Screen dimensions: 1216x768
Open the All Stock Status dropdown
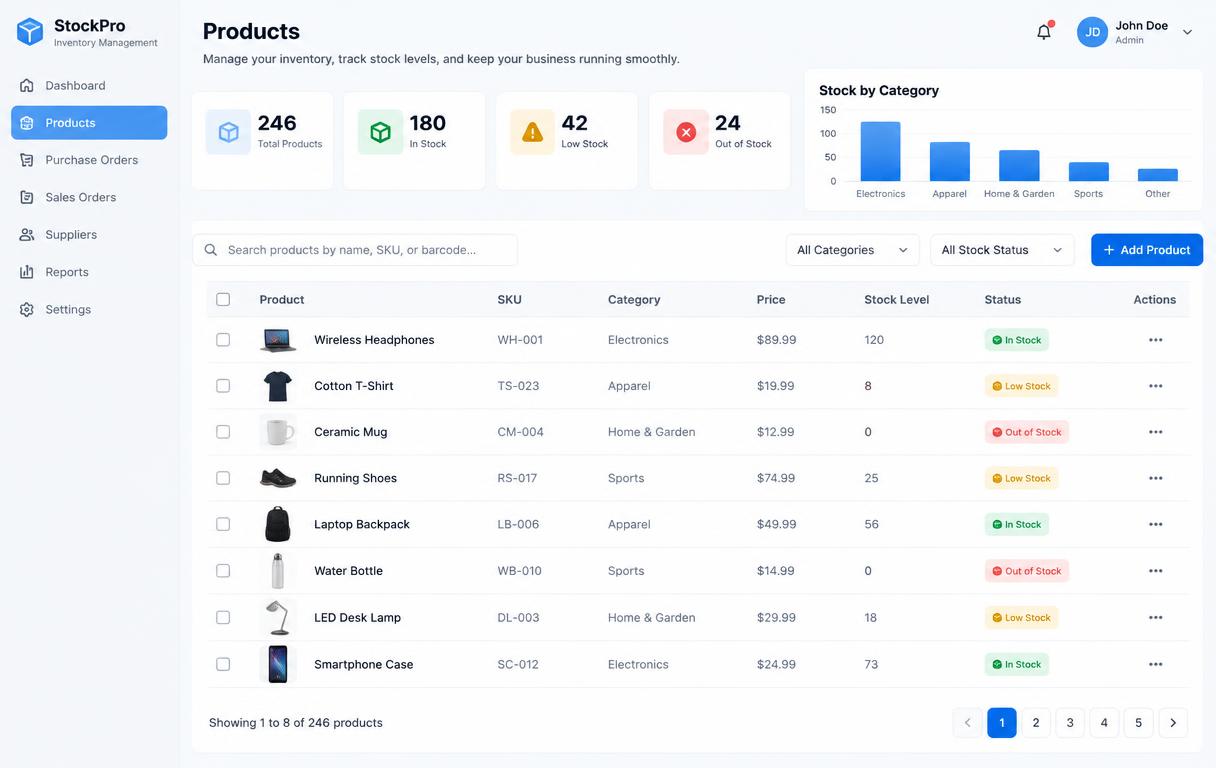pos(1002,250)
